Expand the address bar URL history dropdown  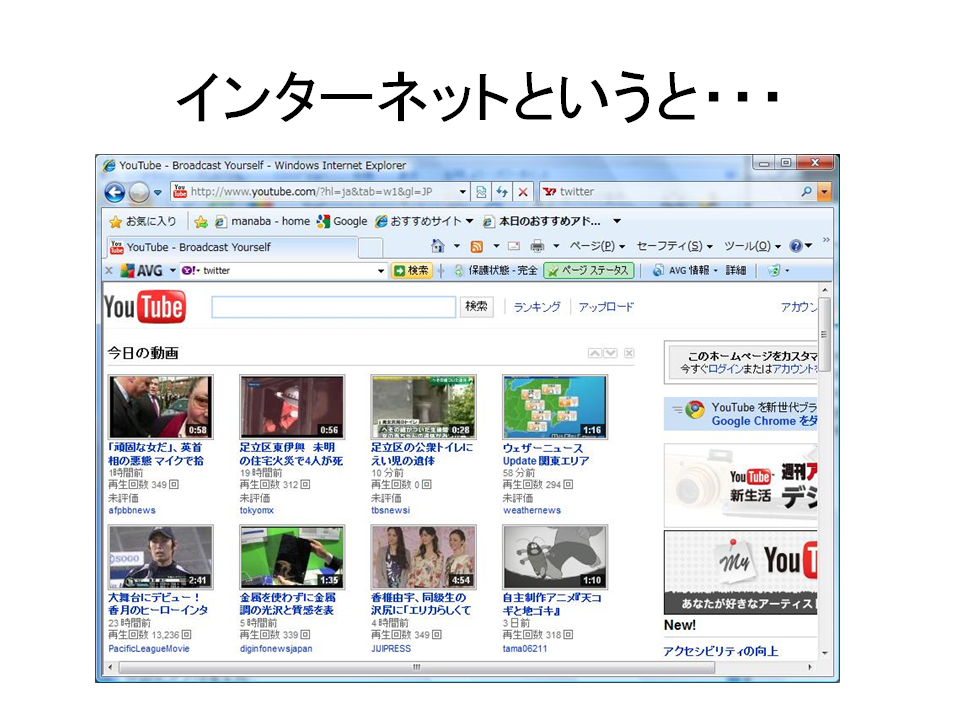pos(463,192)
